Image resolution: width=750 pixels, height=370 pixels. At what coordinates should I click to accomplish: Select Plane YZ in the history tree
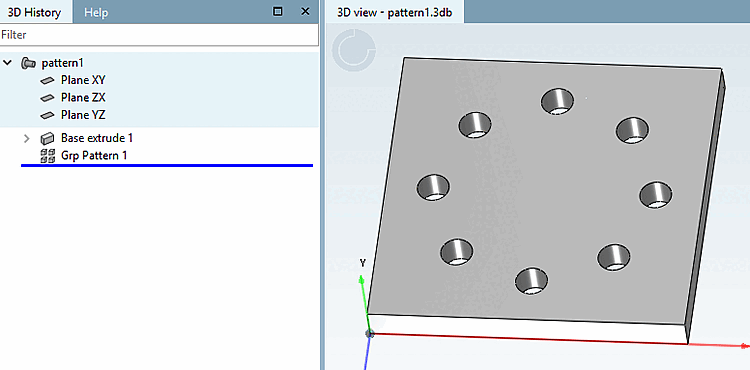pyautogui.click(x=83, y=115)
